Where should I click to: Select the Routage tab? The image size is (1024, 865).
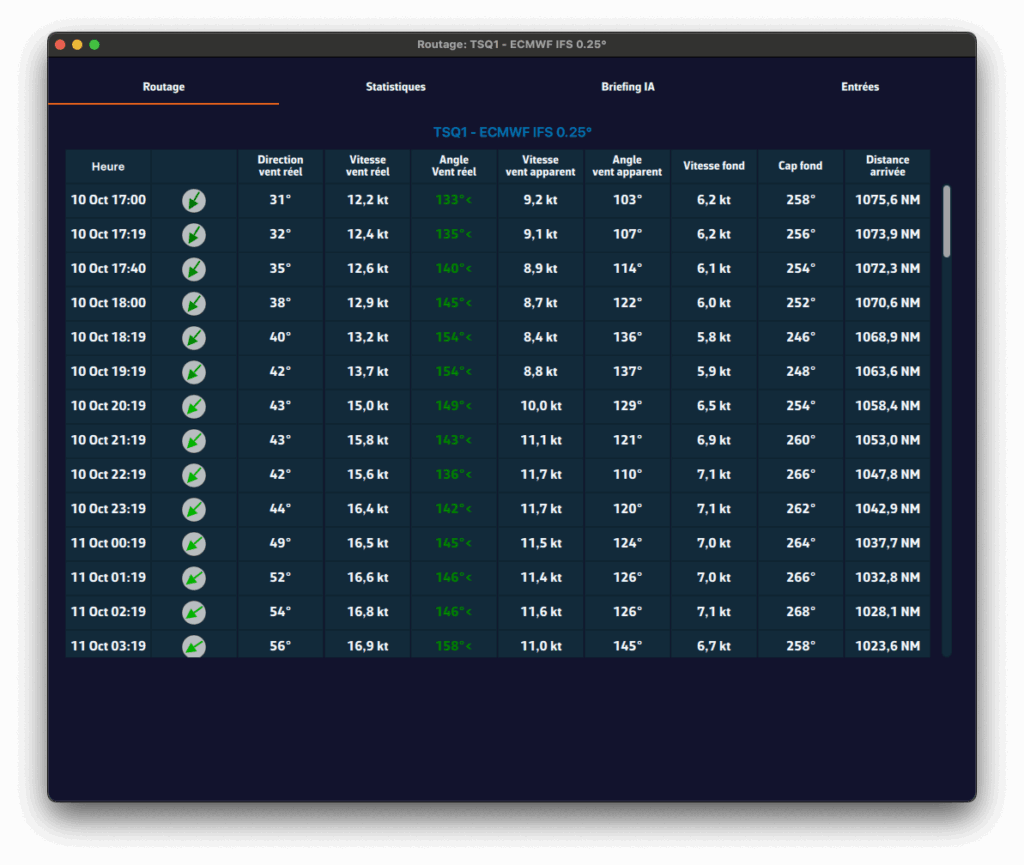click(x=163, y=87)
